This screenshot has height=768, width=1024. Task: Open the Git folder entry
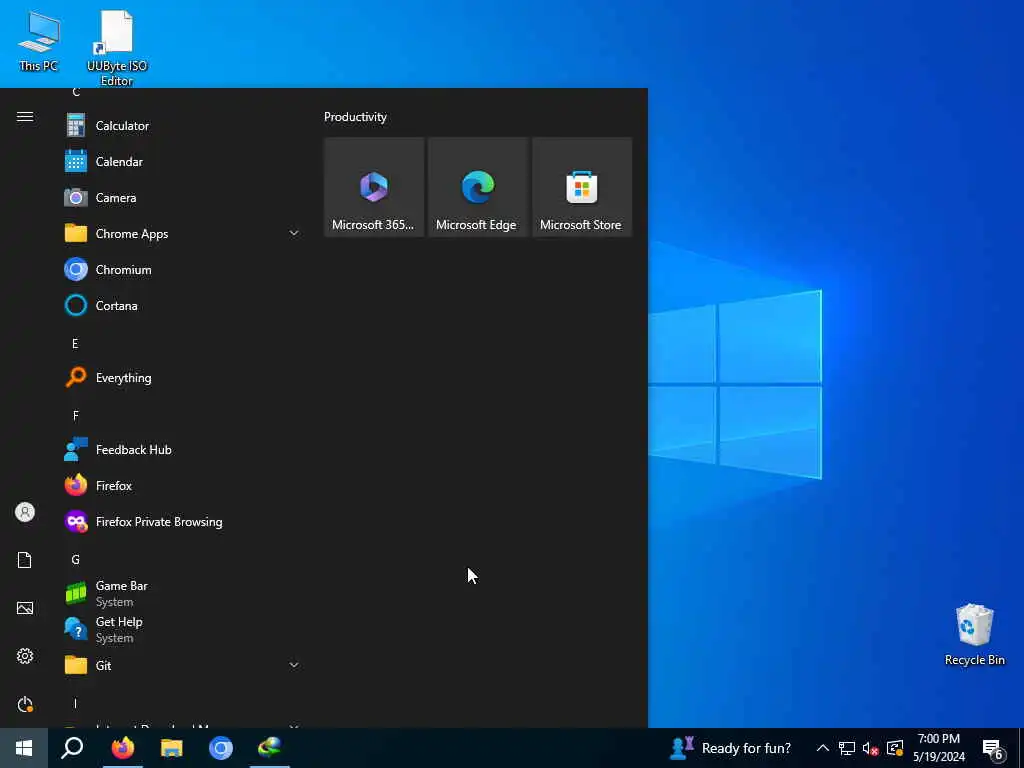tap(183, 665)
